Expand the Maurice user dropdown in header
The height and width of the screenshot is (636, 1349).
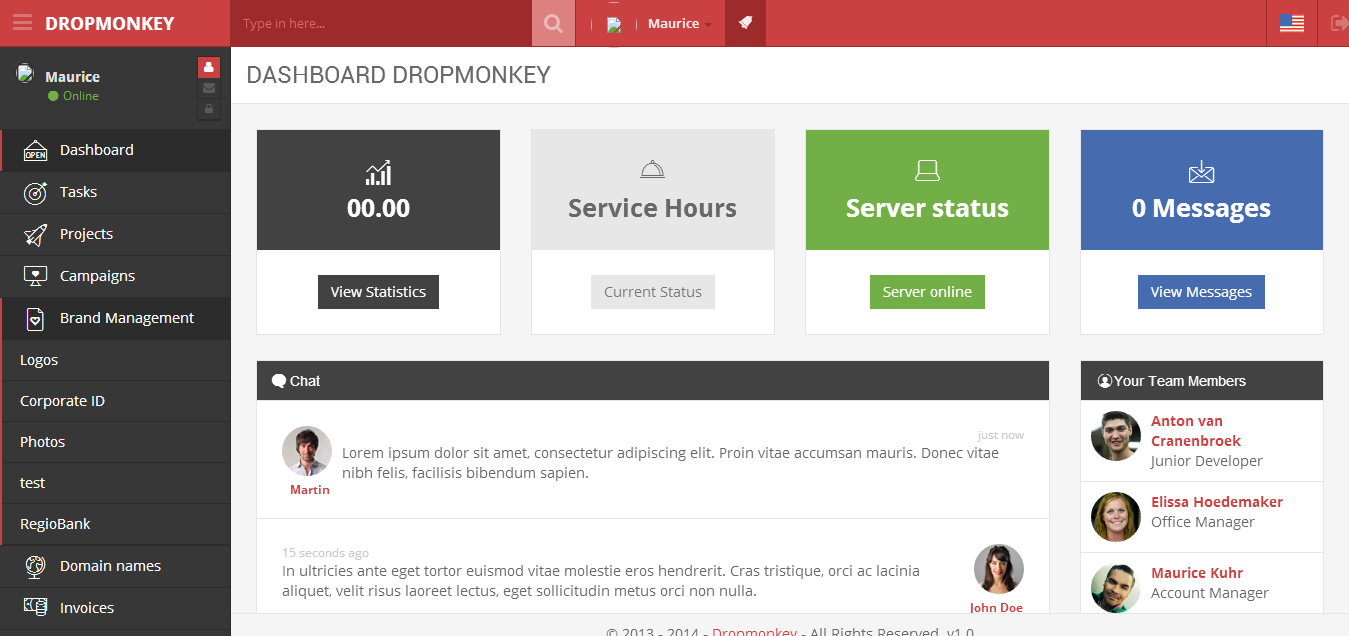coord(679,24)
